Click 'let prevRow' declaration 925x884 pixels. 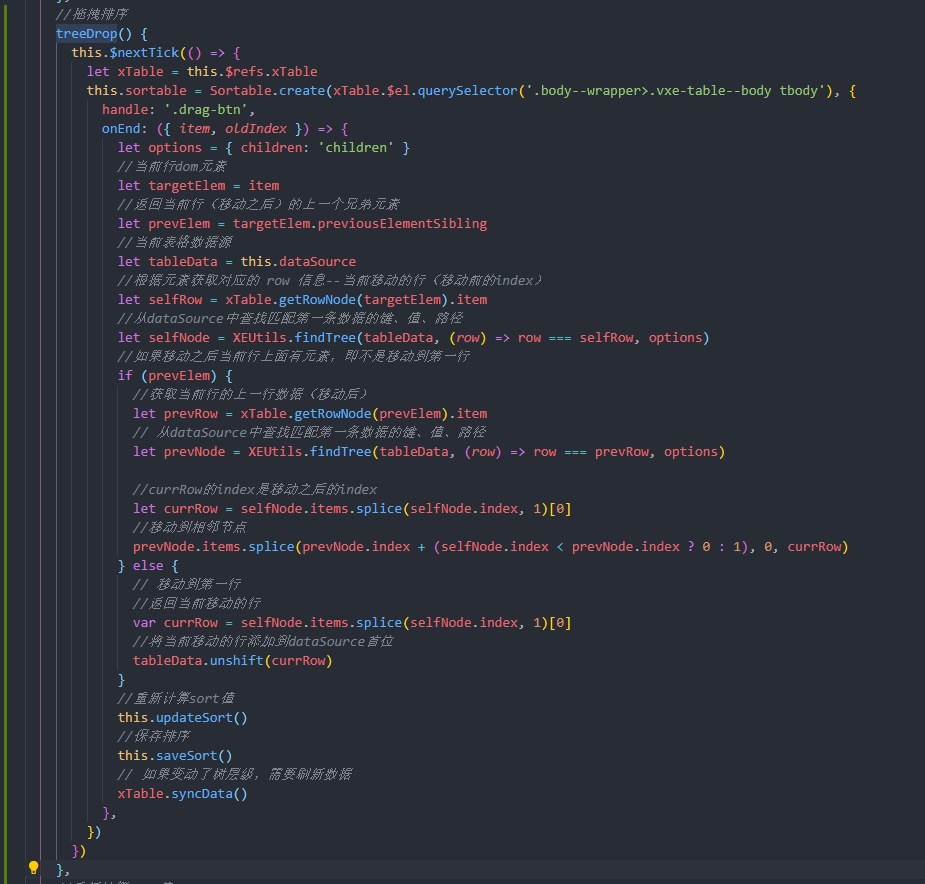point(175,414)
